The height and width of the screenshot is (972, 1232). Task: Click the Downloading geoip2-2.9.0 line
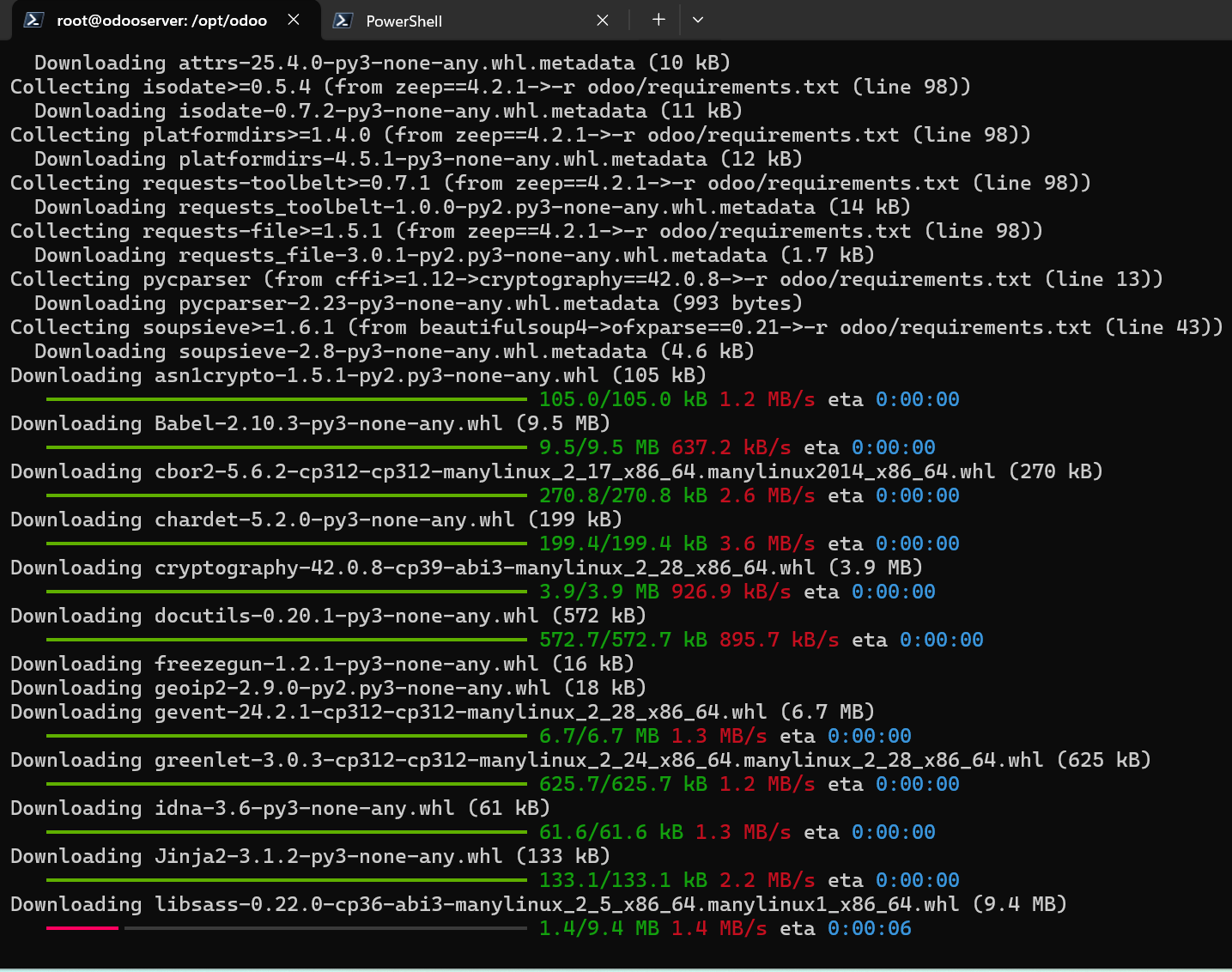click(x=327, y=688)
